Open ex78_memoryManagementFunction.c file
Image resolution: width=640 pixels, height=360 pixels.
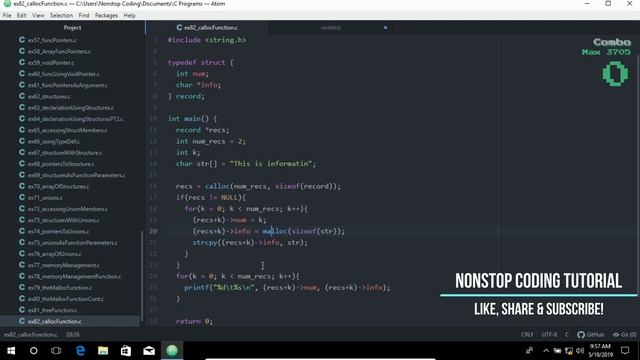tap(75, 276)
